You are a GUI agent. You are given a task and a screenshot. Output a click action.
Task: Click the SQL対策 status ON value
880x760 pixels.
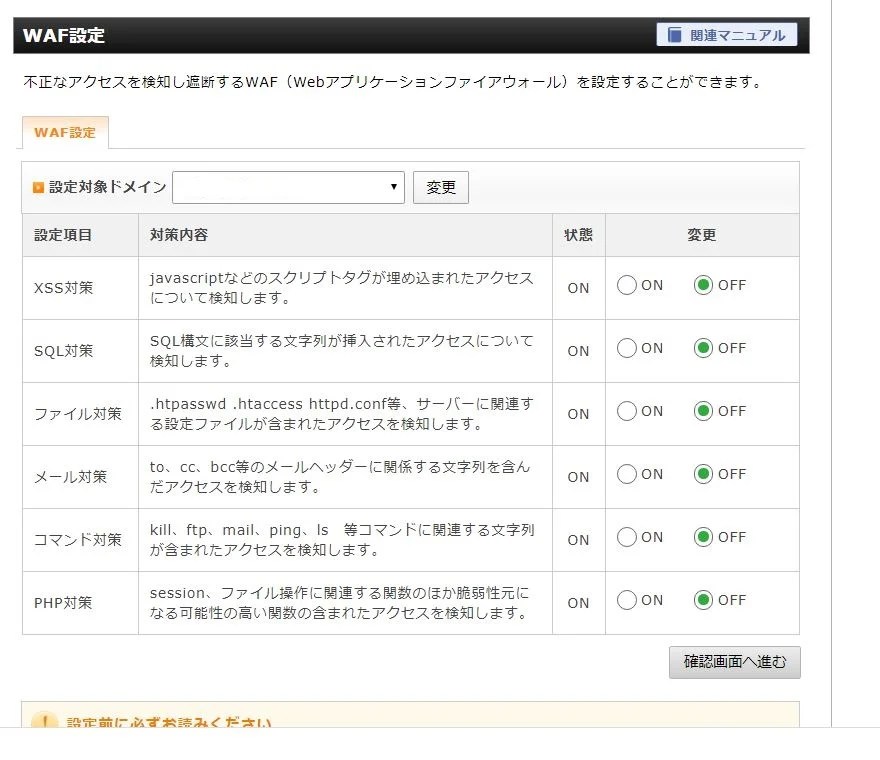(578, 351)
